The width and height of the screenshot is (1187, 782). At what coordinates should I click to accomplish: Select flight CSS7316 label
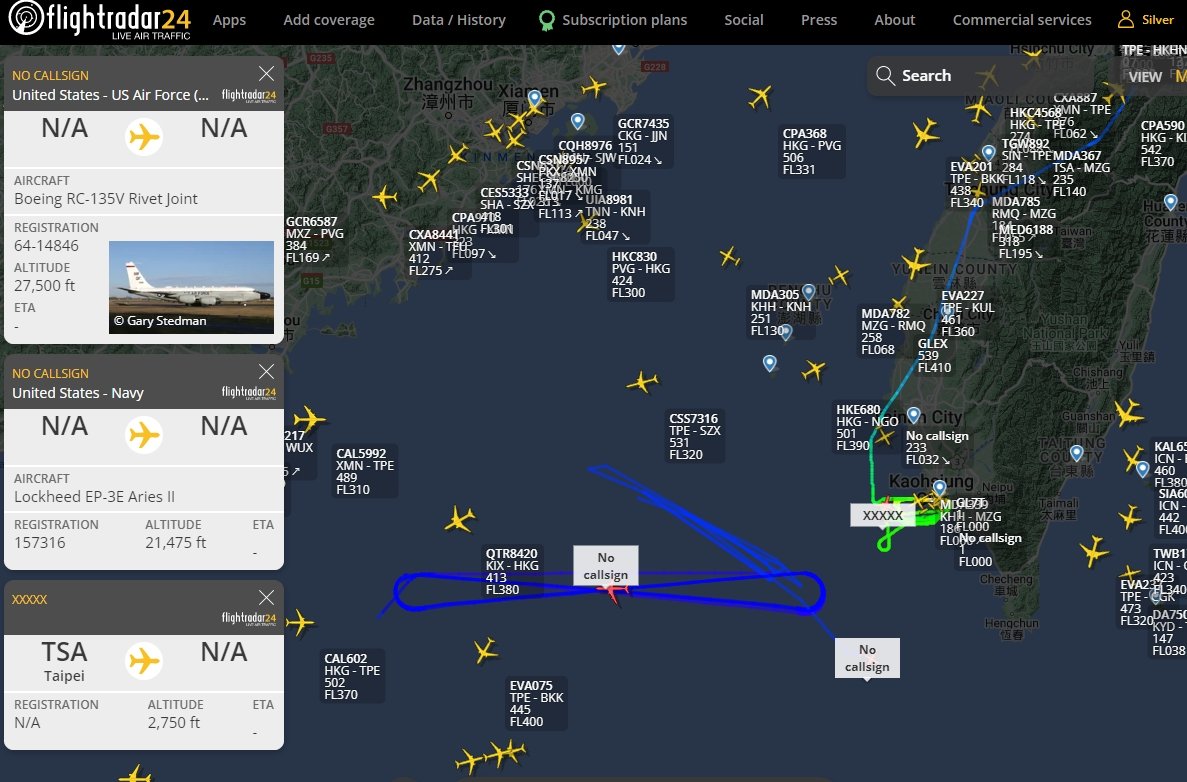694,437
